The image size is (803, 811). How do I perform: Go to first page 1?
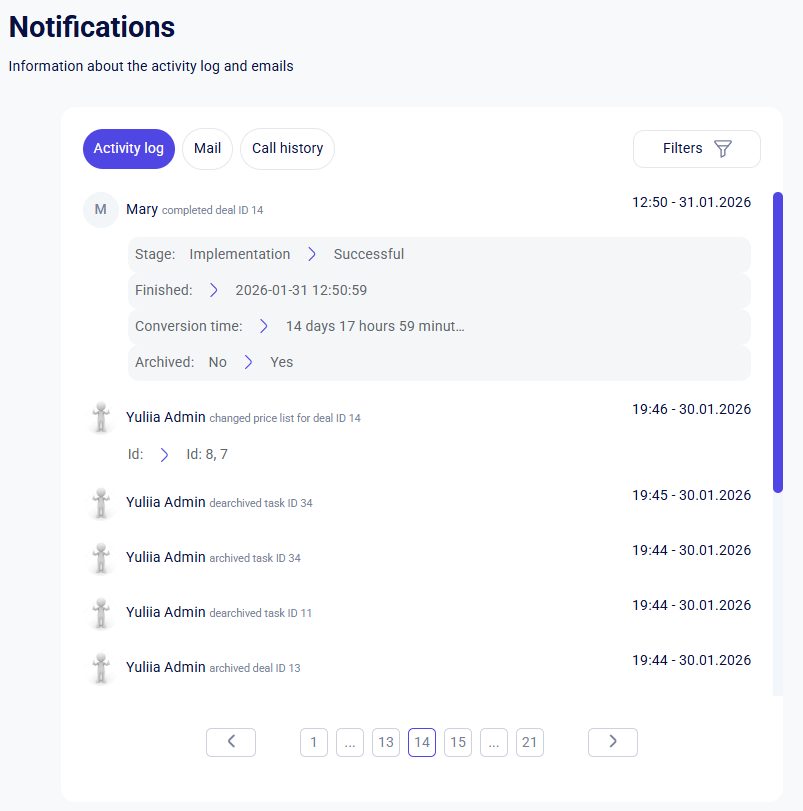click(x=314, y=742)
